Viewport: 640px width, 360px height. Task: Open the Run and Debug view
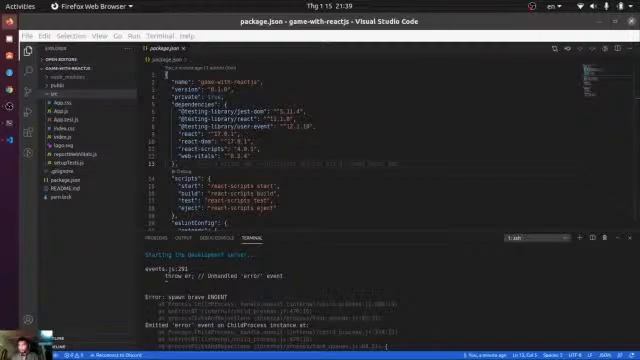click(x=28, y=112)
